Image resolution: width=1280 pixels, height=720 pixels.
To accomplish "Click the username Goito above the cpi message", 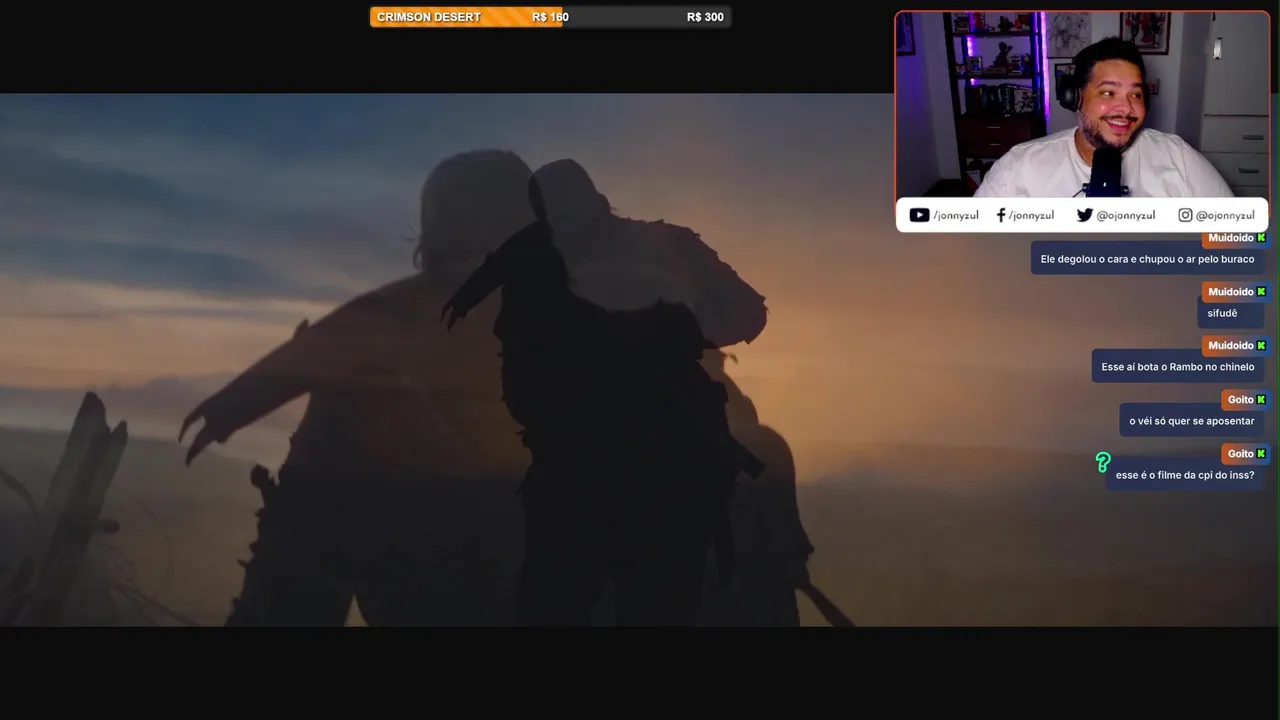I will point(1240,454).
